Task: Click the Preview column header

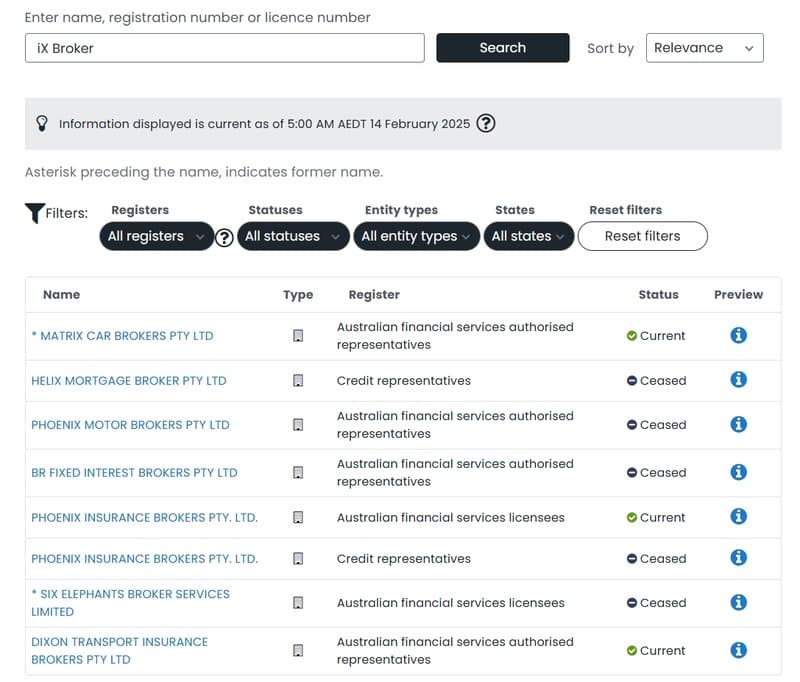Action: 738,294
